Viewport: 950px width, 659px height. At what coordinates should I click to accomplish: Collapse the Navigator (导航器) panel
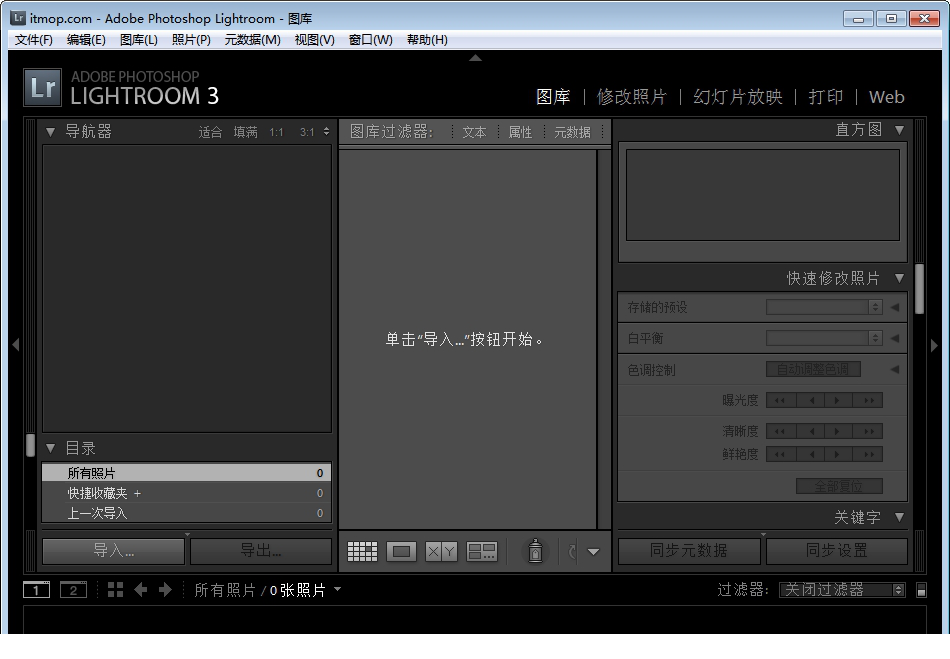50,131
